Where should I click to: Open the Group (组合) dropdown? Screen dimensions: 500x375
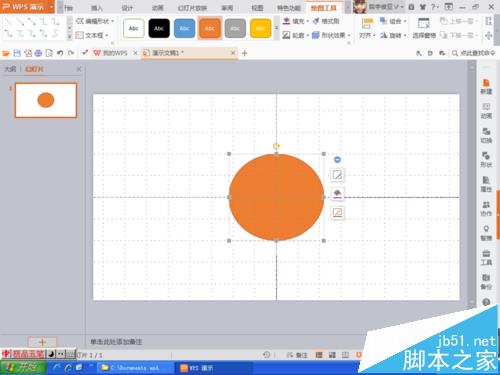pyautogui.click(x=393, y=21)
